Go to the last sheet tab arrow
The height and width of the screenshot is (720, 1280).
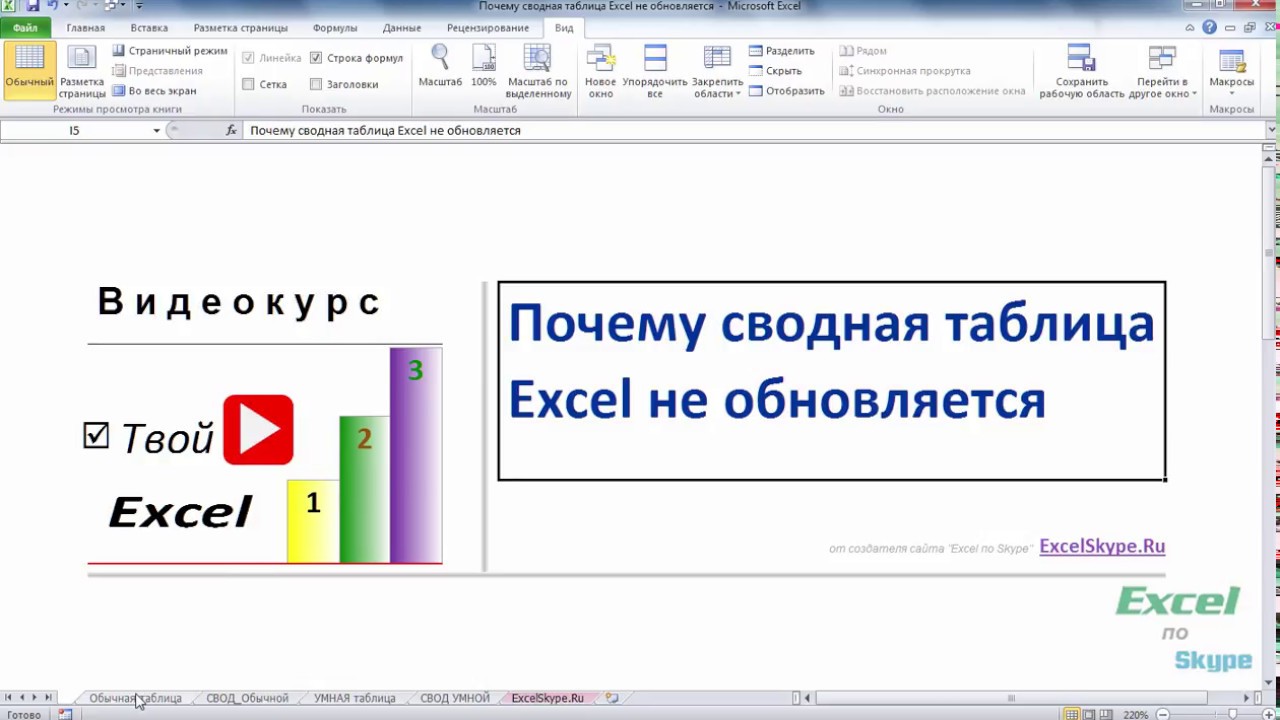[x=48, y=698]
